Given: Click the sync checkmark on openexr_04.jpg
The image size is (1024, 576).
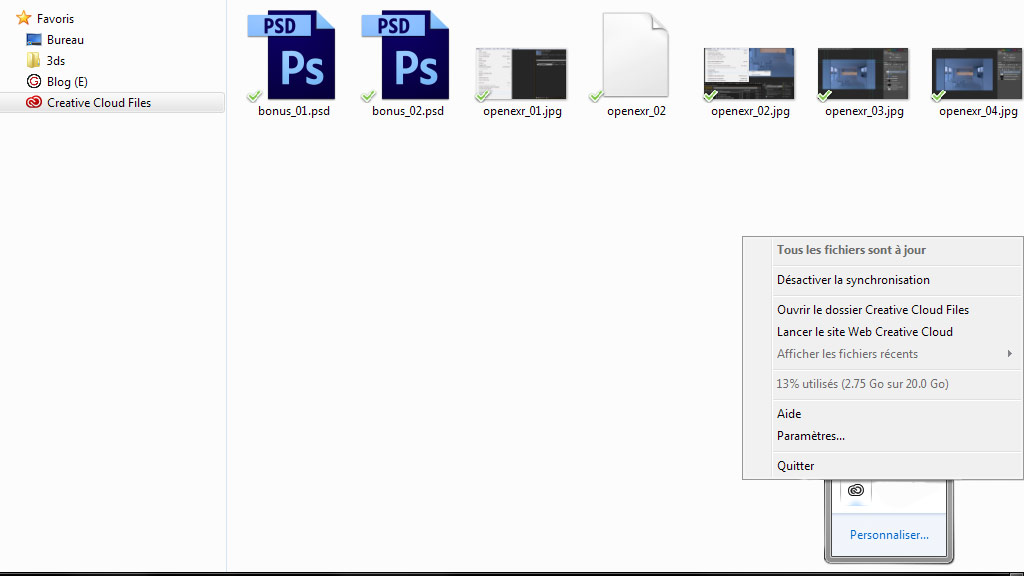Looking at the screenshot, I should pos(938,96).
